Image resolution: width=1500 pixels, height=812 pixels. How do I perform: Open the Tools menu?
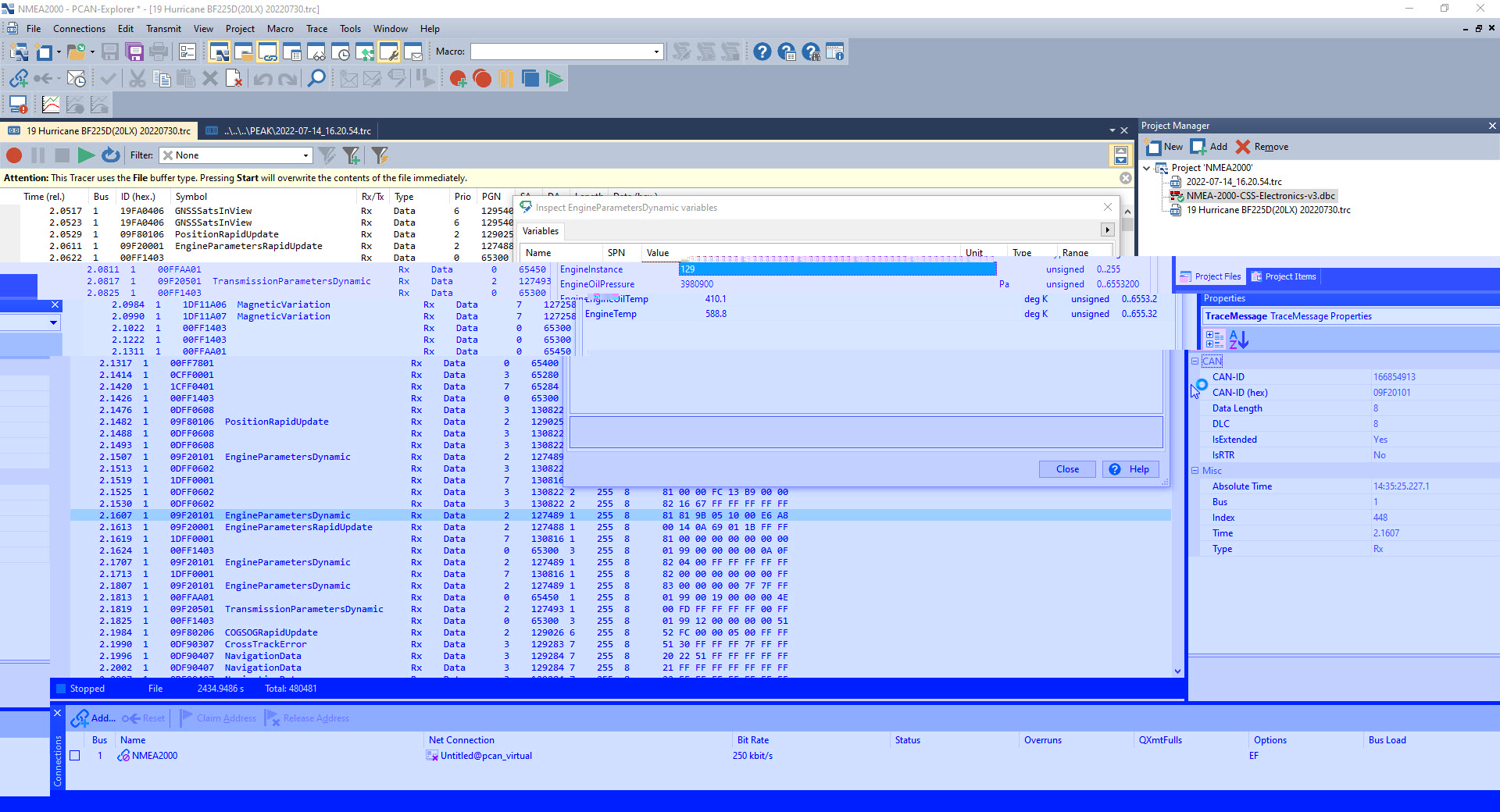[350, 29]
